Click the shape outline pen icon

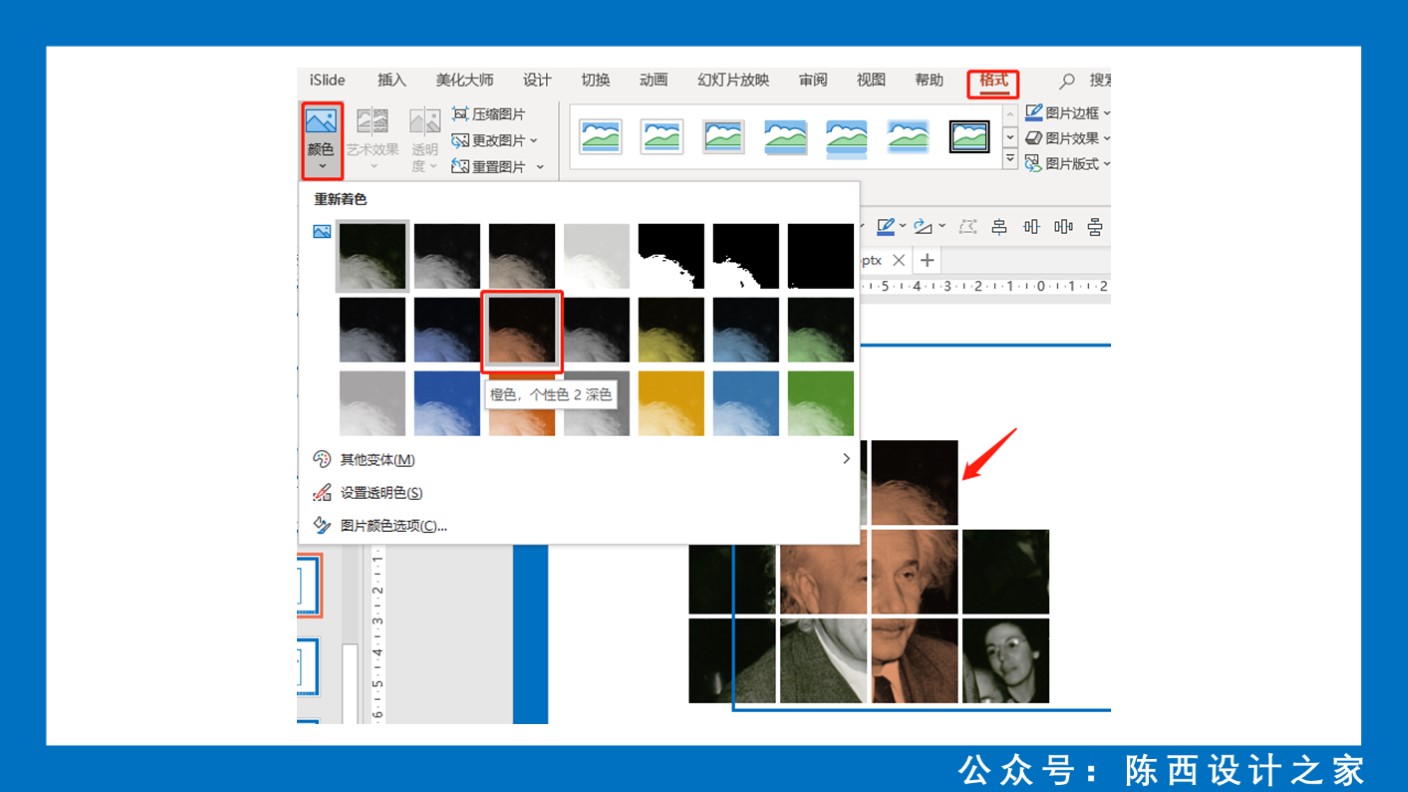click(x=885, y=227)
